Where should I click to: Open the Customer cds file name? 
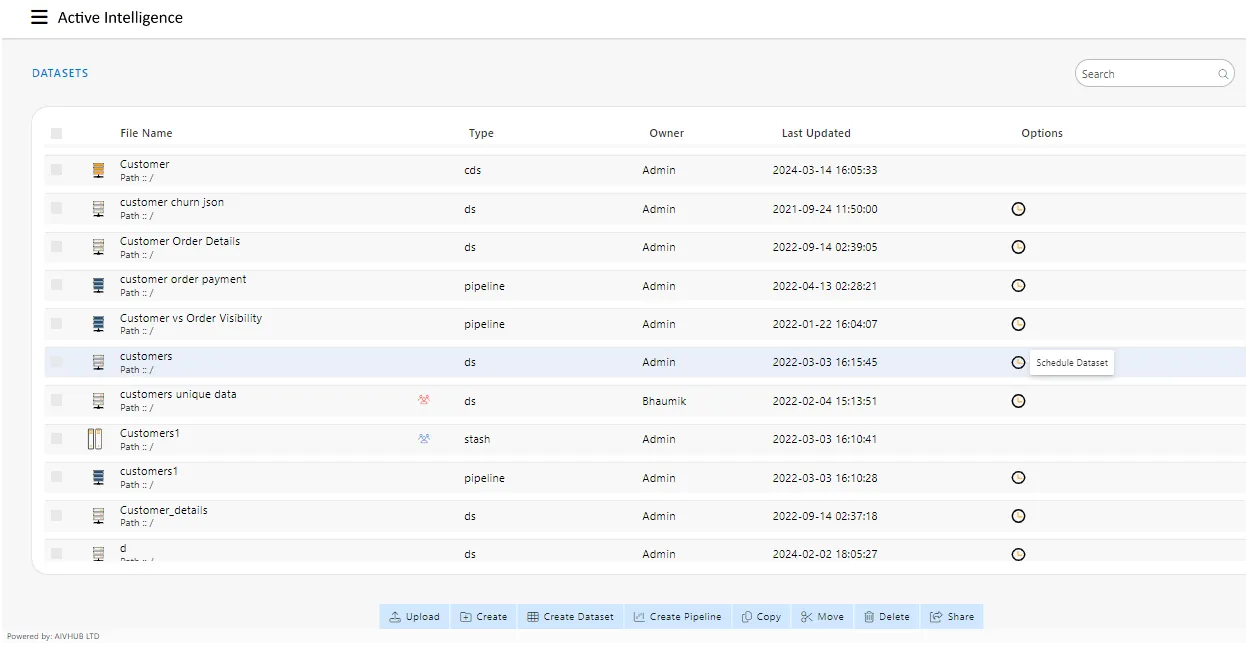click(x=145, y=164)
